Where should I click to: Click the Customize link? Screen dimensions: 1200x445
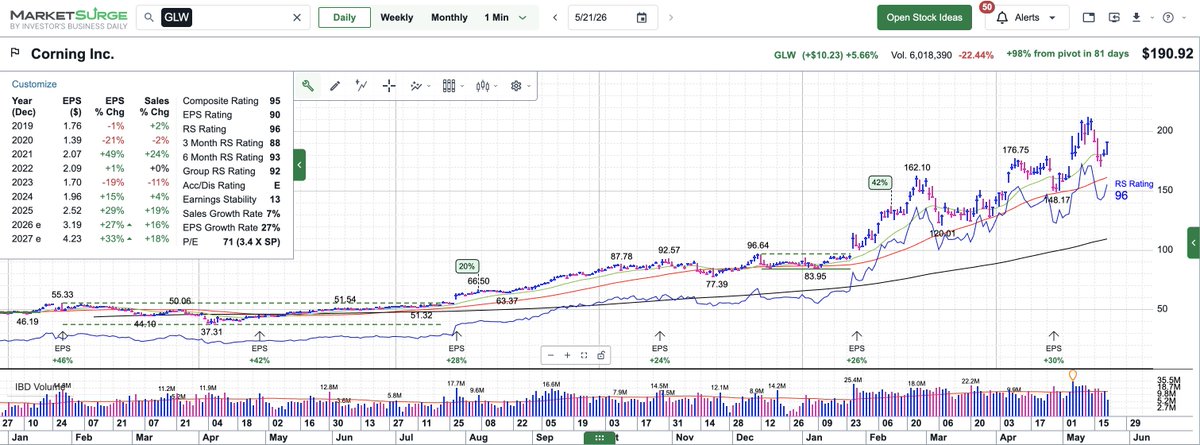(35, 85)
